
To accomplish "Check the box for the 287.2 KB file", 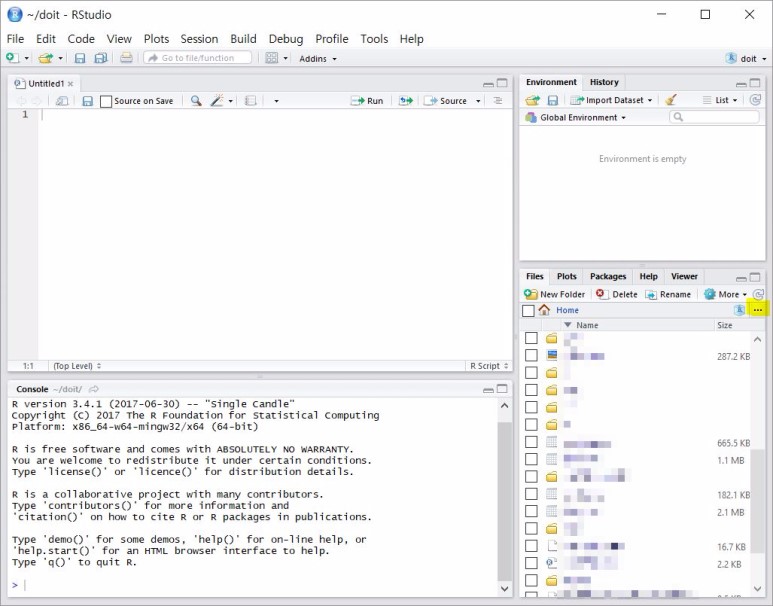I will [x=531, y=356].
